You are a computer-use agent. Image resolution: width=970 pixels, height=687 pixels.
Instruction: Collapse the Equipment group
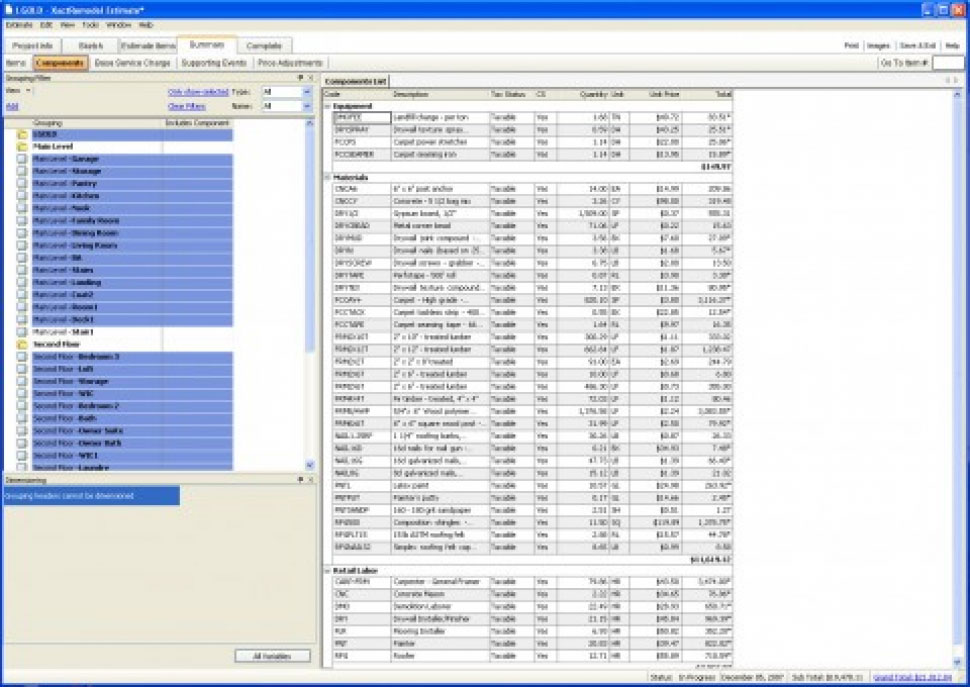pos(327,106)
